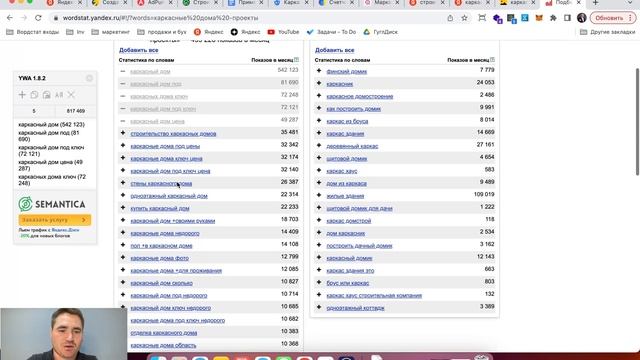Add 'одноэтажный каркасный дом' with plus icon
Image resolution: width=640 pixels, height=360 pixels.
pos(123,195)
